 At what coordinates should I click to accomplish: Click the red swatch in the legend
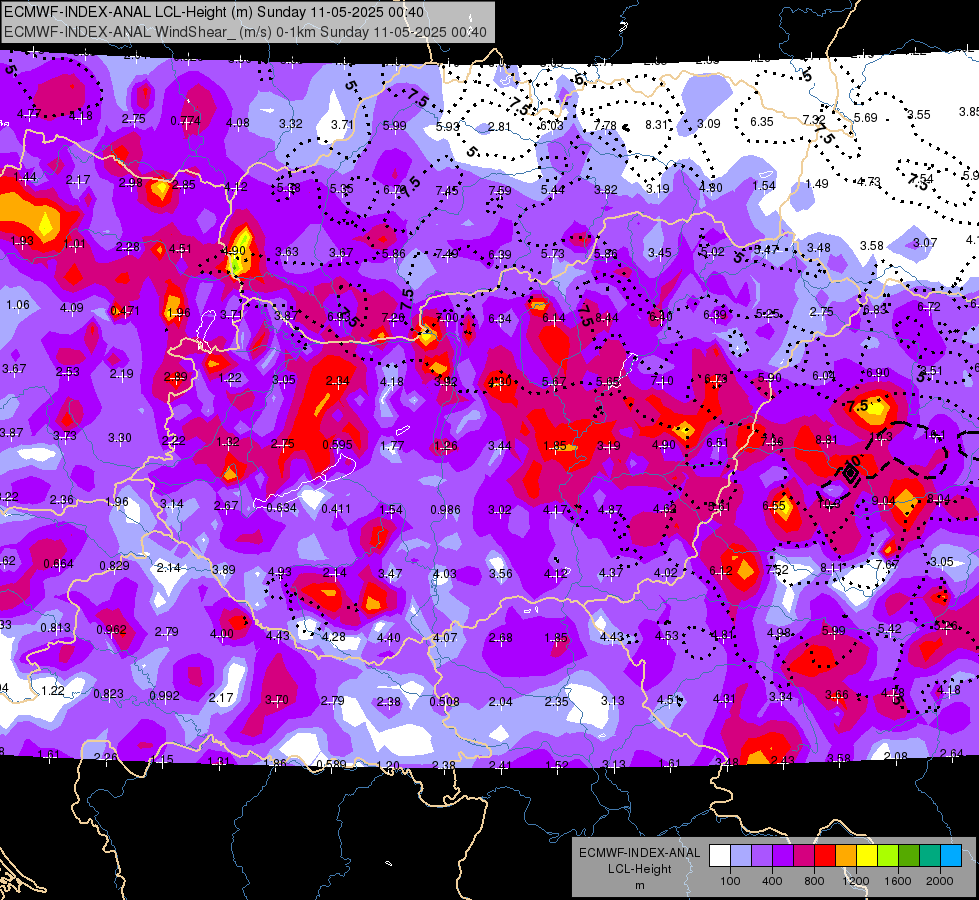[825, 856]
